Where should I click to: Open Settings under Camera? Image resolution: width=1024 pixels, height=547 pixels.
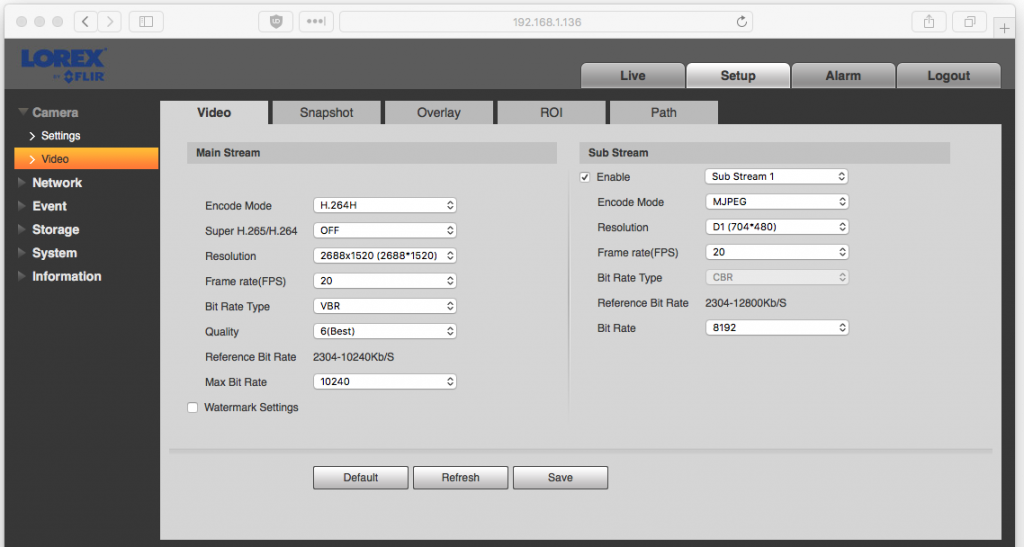pos(55,136)
